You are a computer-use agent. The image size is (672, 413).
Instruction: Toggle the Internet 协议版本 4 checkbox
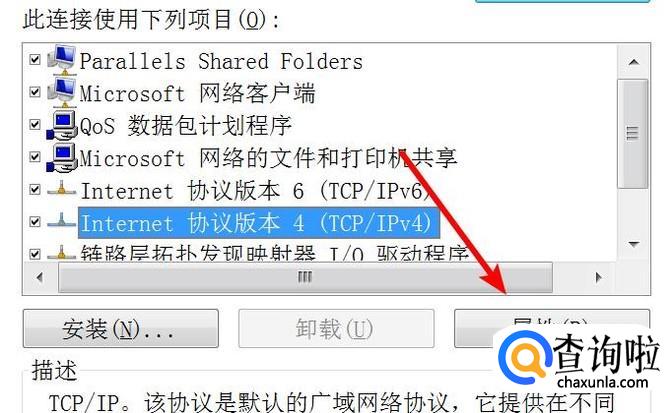coord(35,221)
